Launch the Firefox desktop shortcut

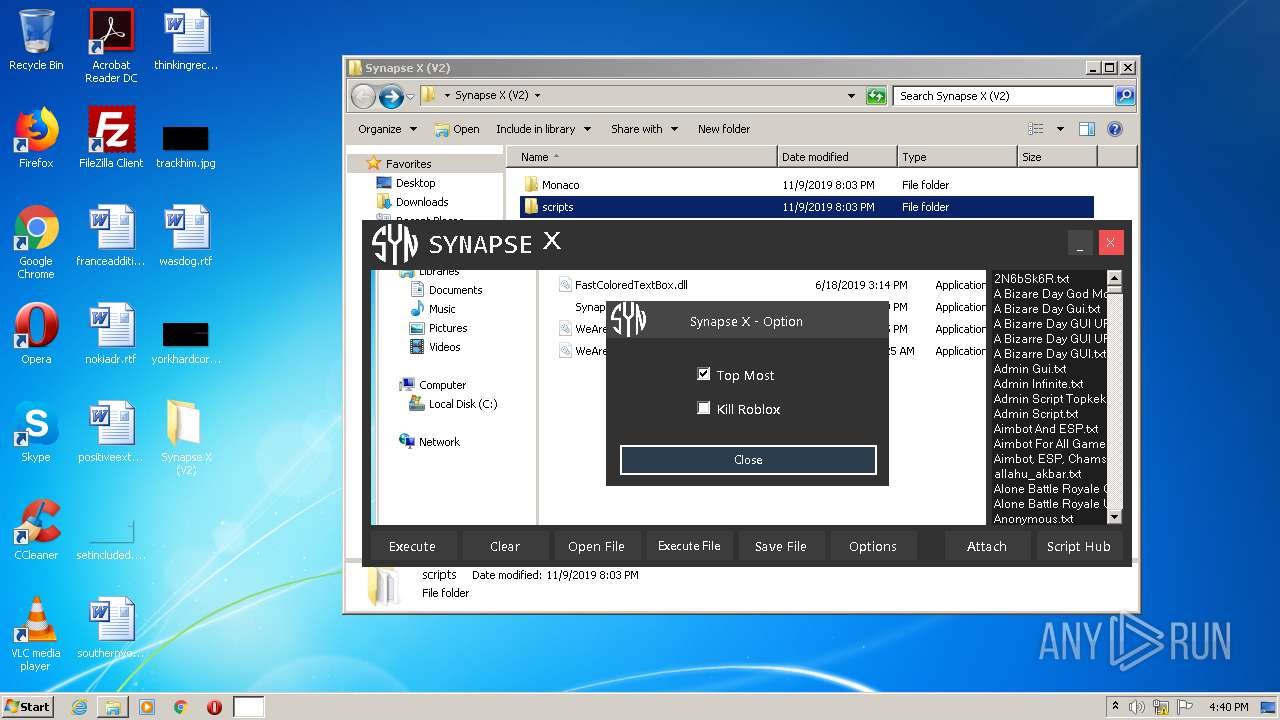tap(36, 138)
